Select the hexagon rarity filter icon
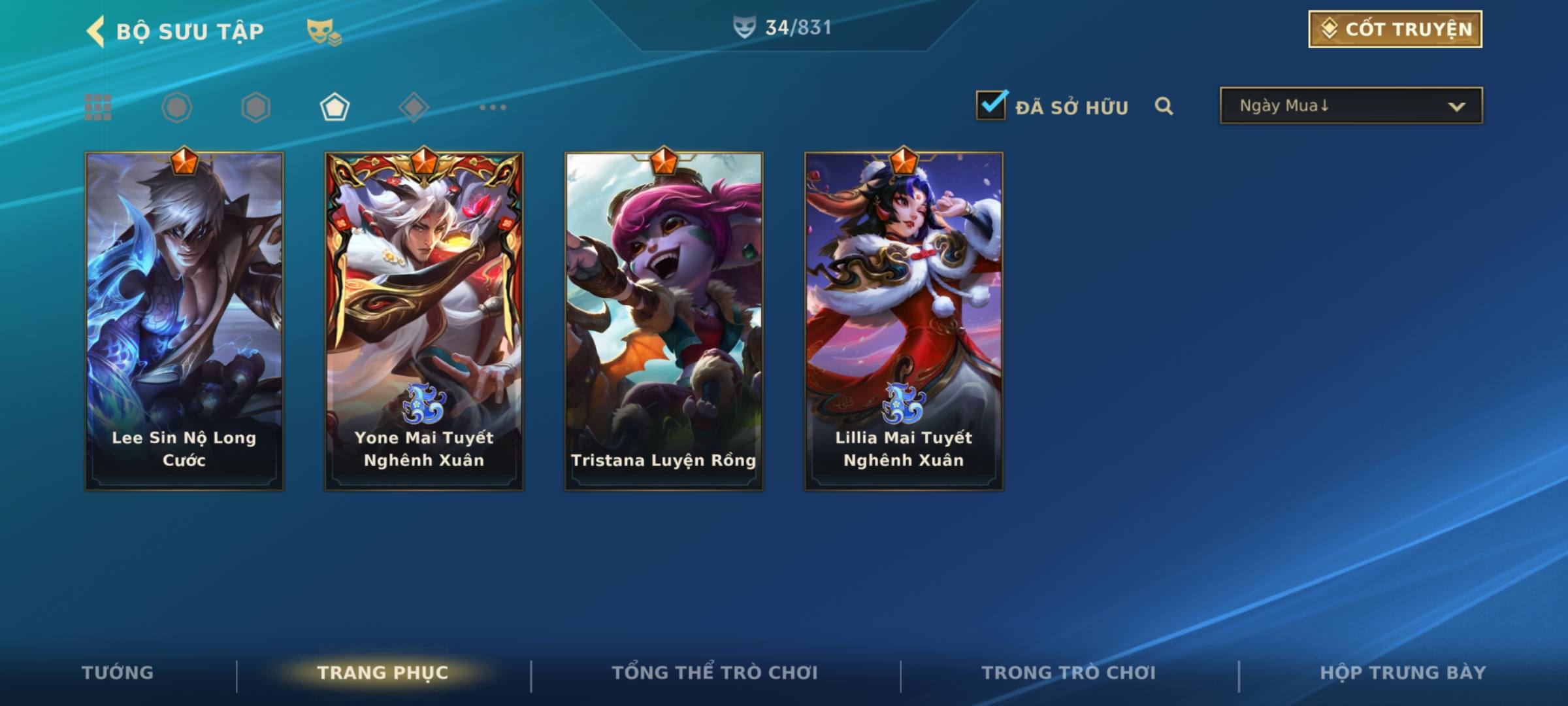 pyautogui.click(x=255, y=107)
